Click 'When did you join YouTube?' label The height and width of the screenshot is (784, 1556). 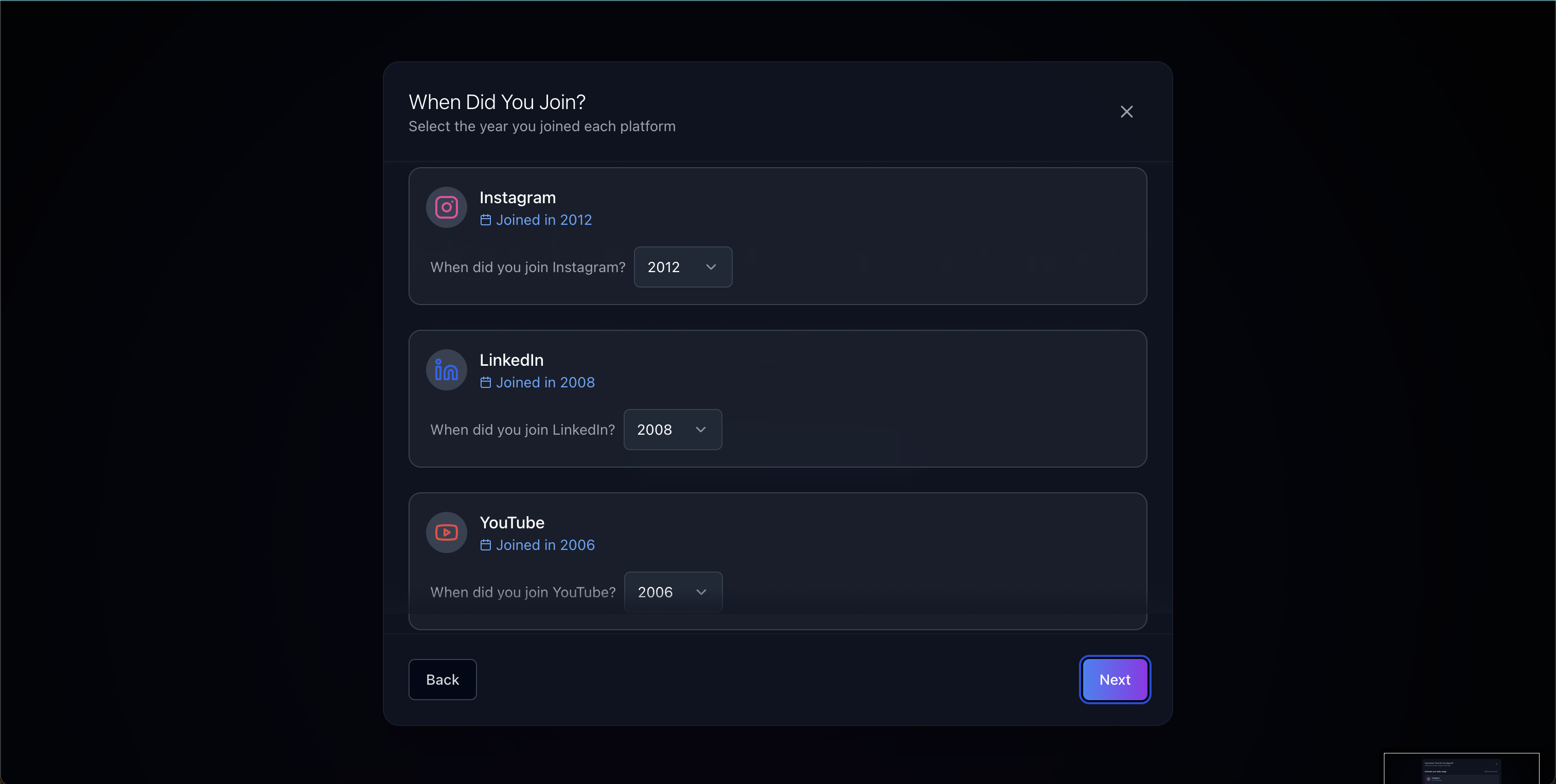click(523, 592)
